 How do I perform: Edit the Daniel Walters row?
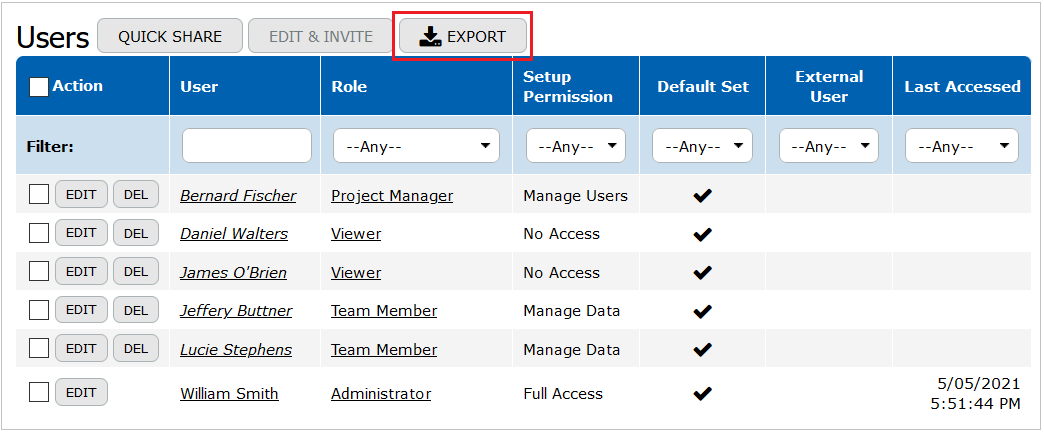[x=81, y=233]
